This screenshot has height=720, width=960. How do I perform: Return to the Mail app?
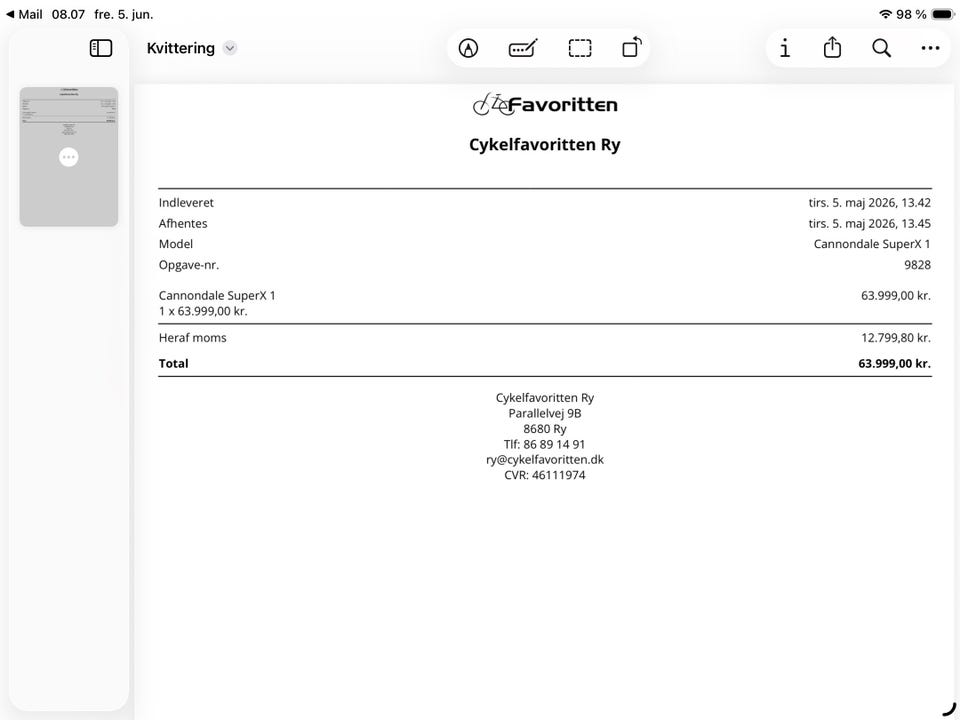(24, 14)
